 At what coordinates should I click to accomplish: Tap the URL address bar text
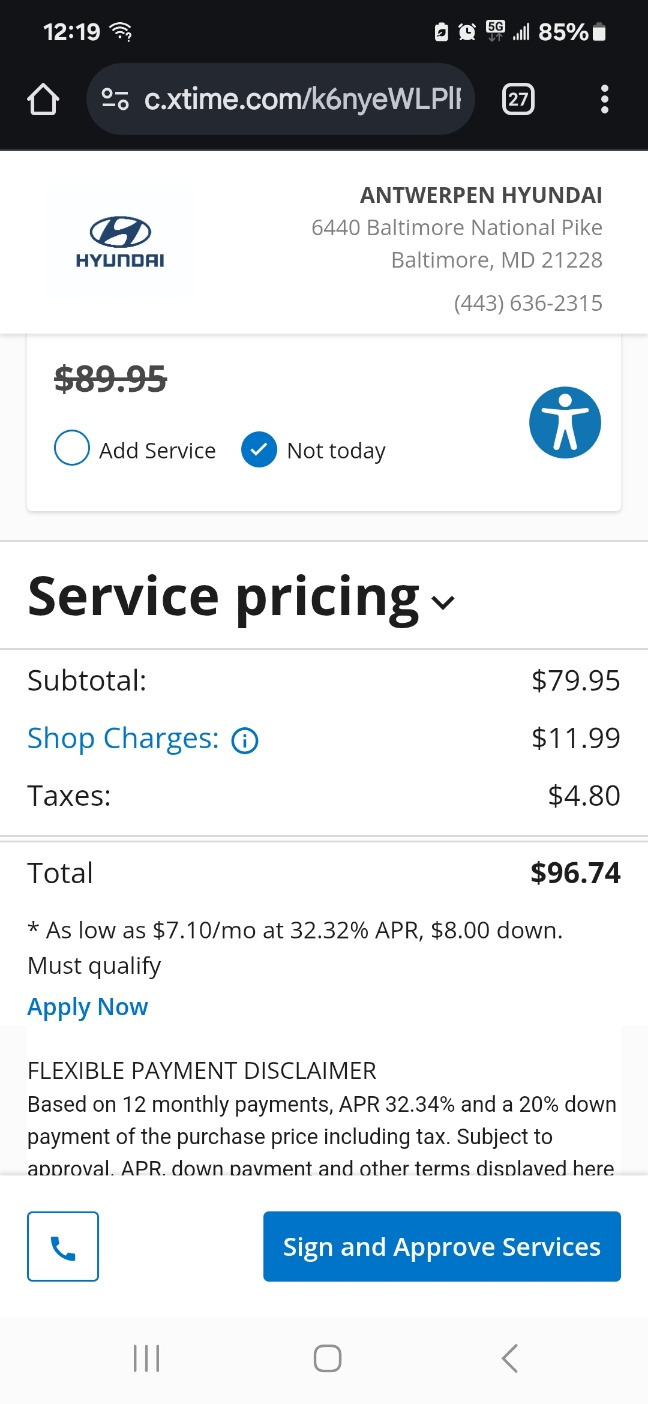tap(302, 99)
